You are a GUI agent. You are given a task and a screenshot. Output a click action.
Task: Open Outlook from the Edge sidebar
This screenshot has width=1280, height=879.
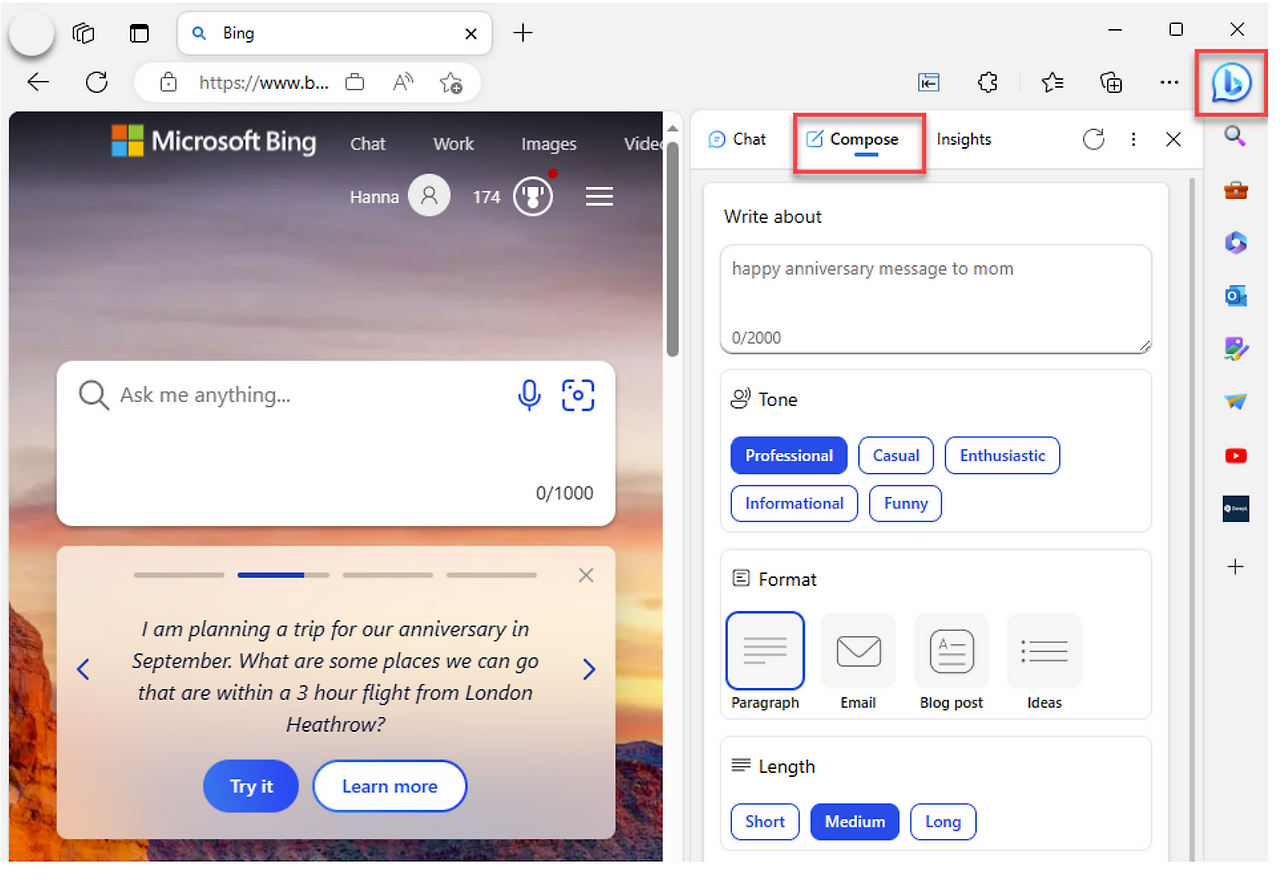tap(1236, 296)
